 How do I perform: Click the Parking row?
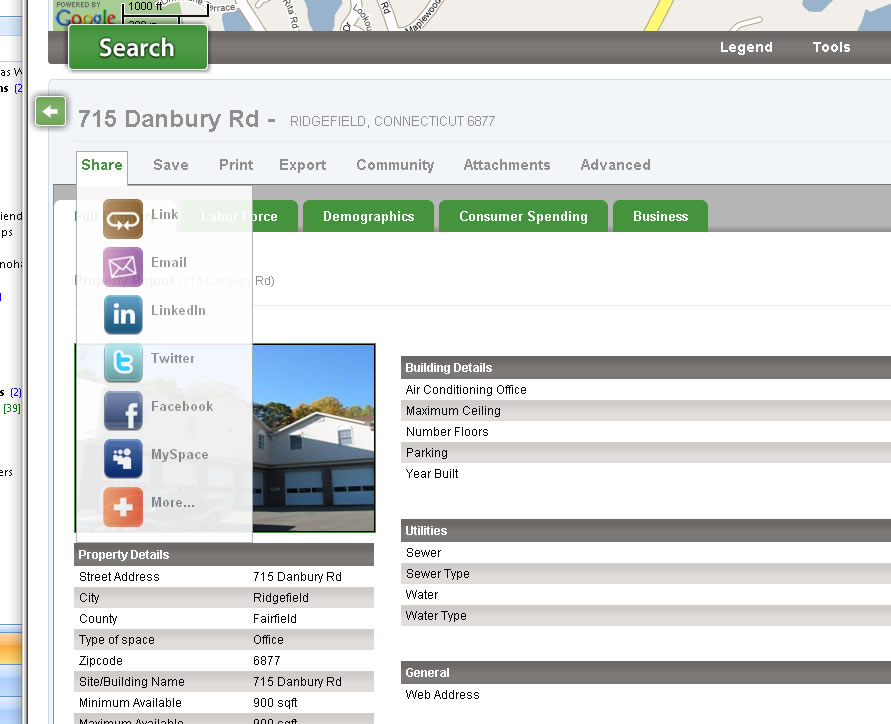[646, 453]
